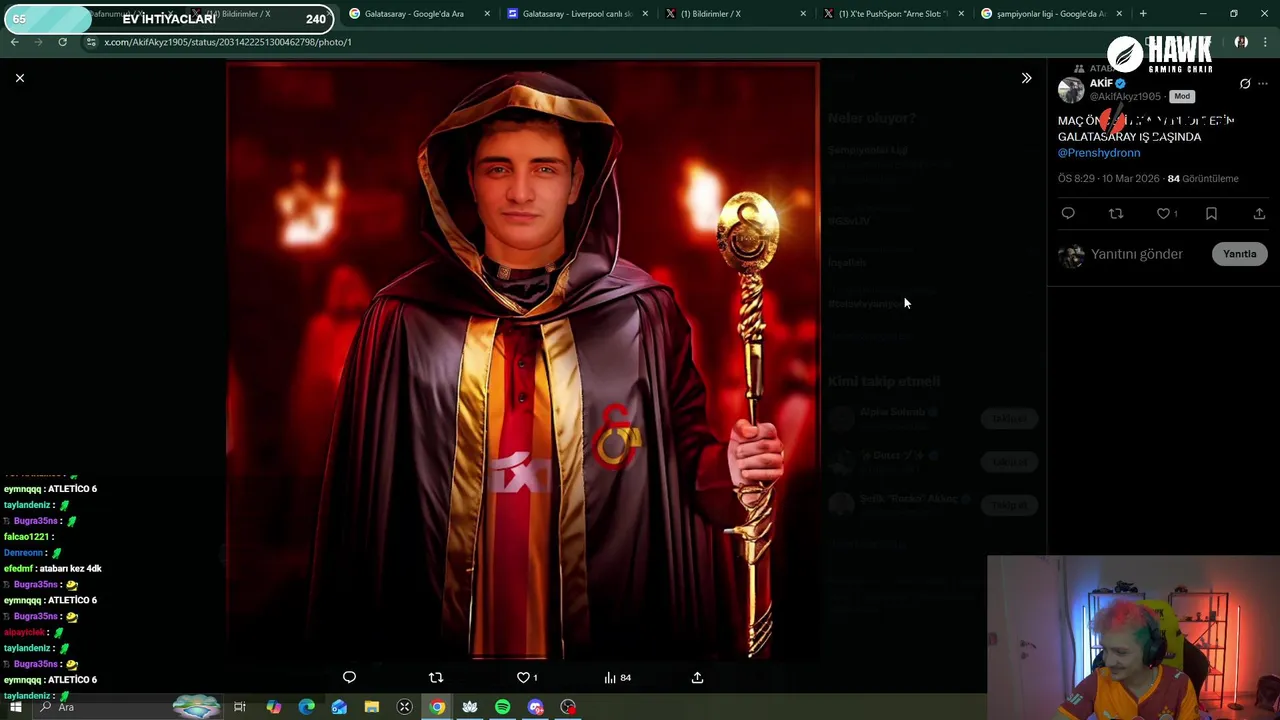Open Spotify from the taskbar

[502, 707]
